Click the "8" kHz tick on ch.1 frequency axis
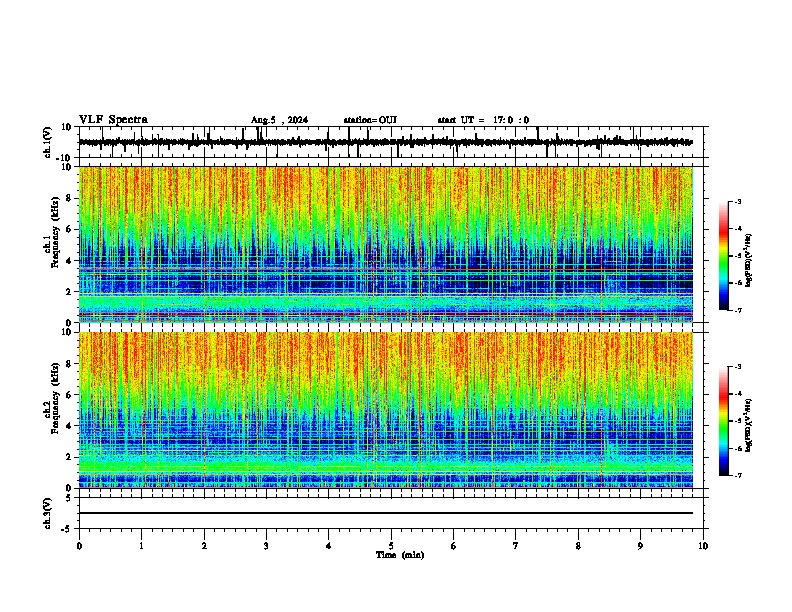792x612 pixels. (x=71, y=198)
